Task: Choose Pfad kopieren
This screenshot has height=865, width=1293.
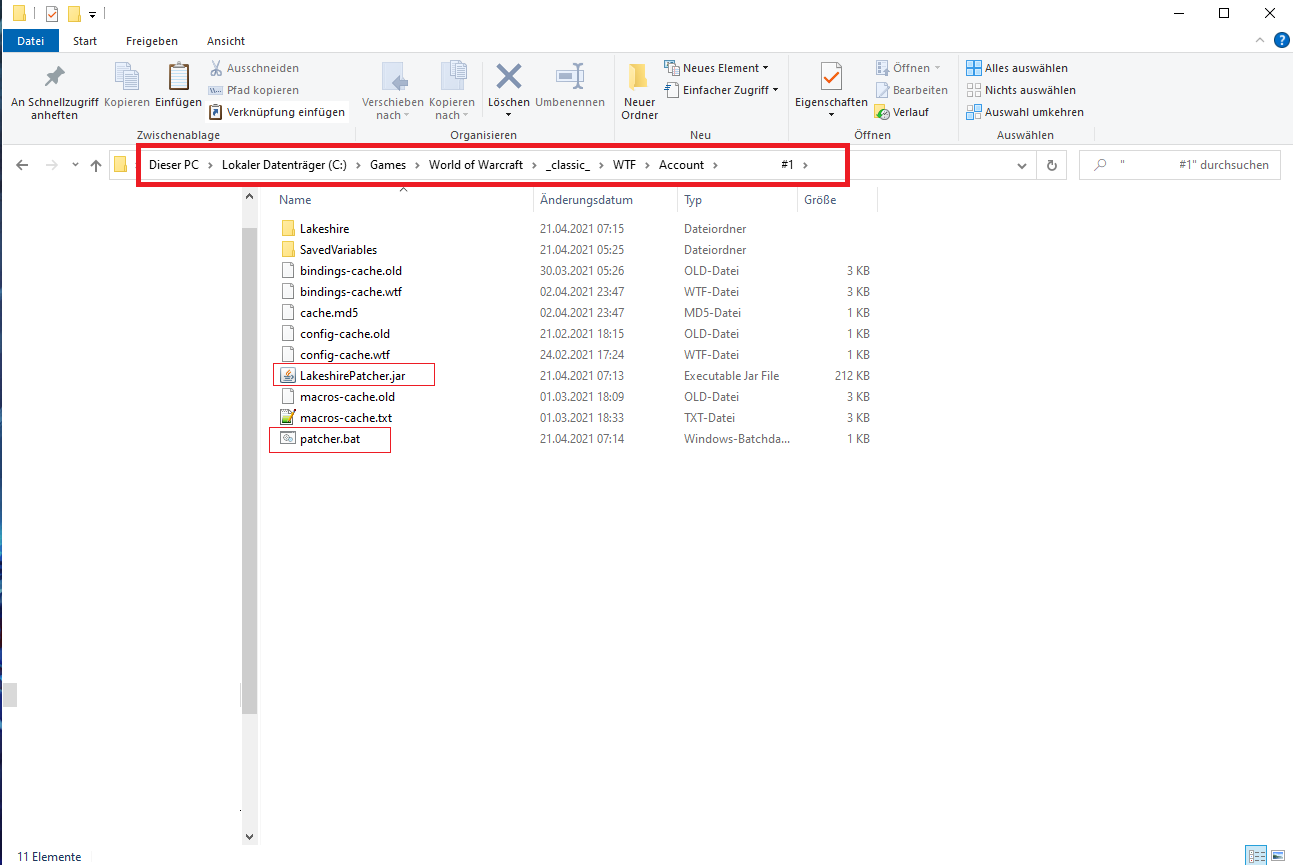Action: [254, 90]
